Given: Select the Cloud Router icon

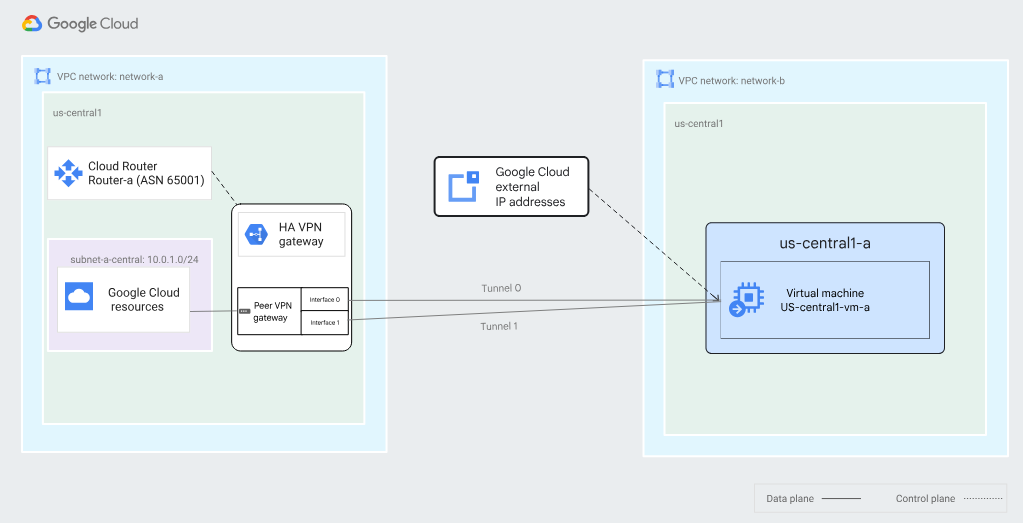Looking at the screenshot, I should click(68, 173).
